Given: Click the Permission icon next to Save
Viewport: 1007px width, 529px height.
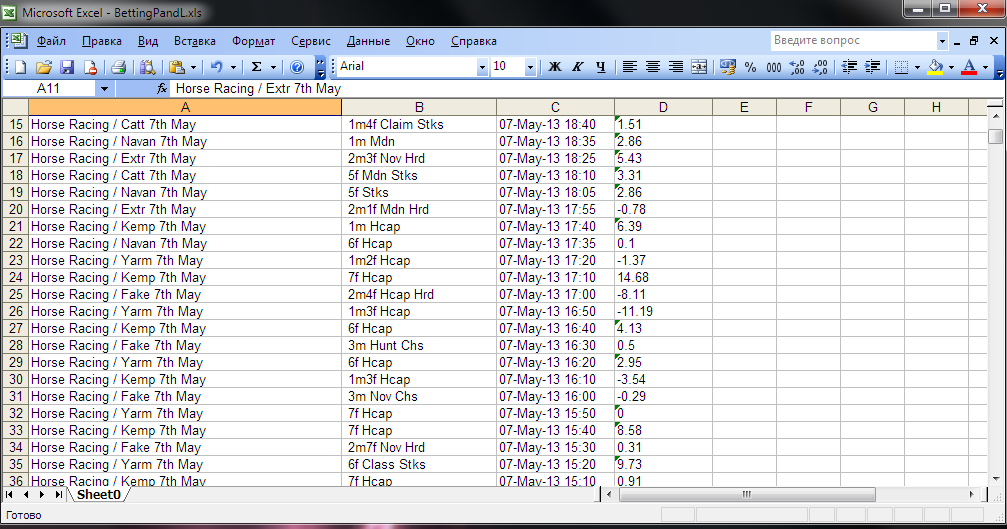Looking at the screenshot, I should pyautogui.click(x=90, y=67).
